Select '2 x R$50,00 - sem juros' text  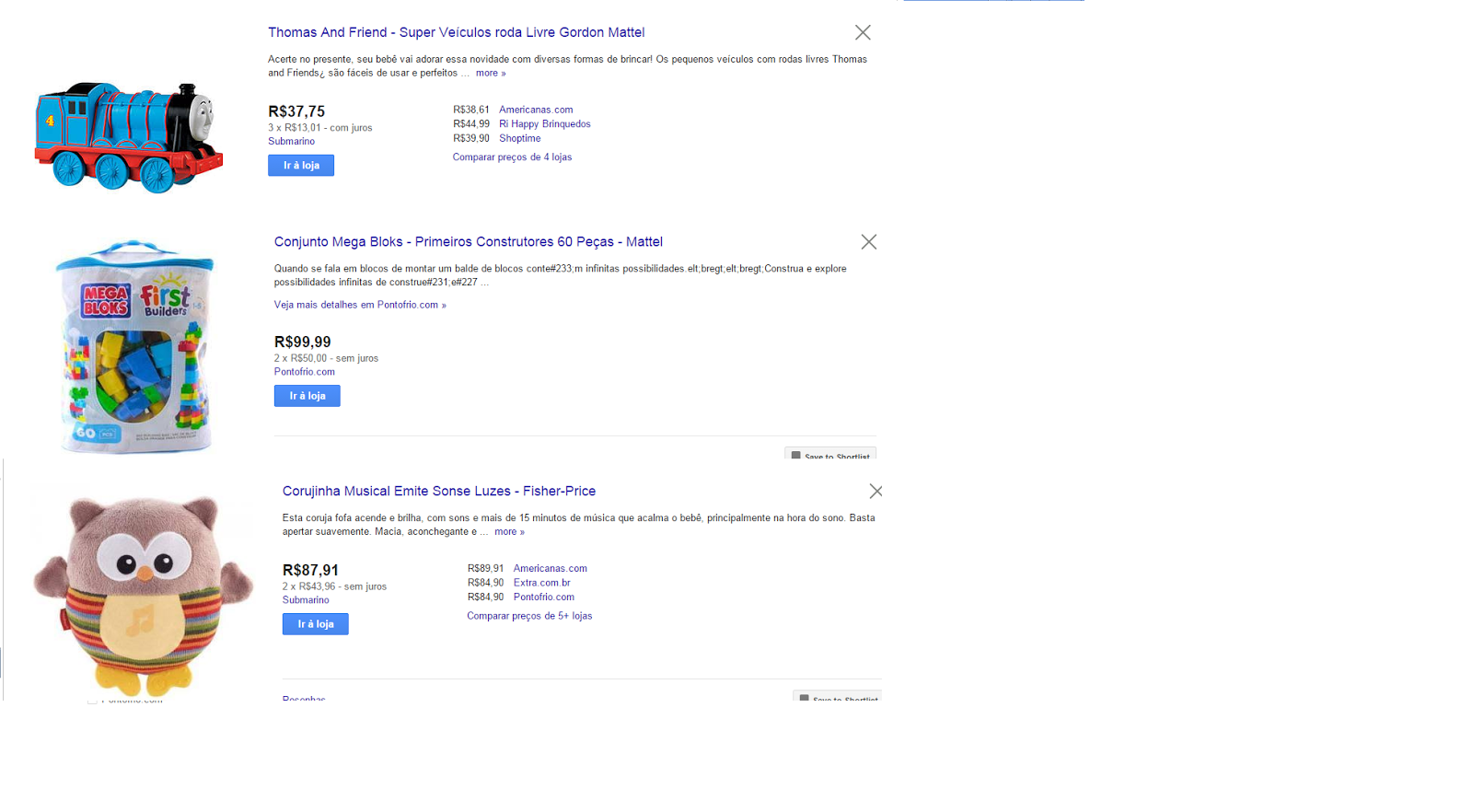326,358
